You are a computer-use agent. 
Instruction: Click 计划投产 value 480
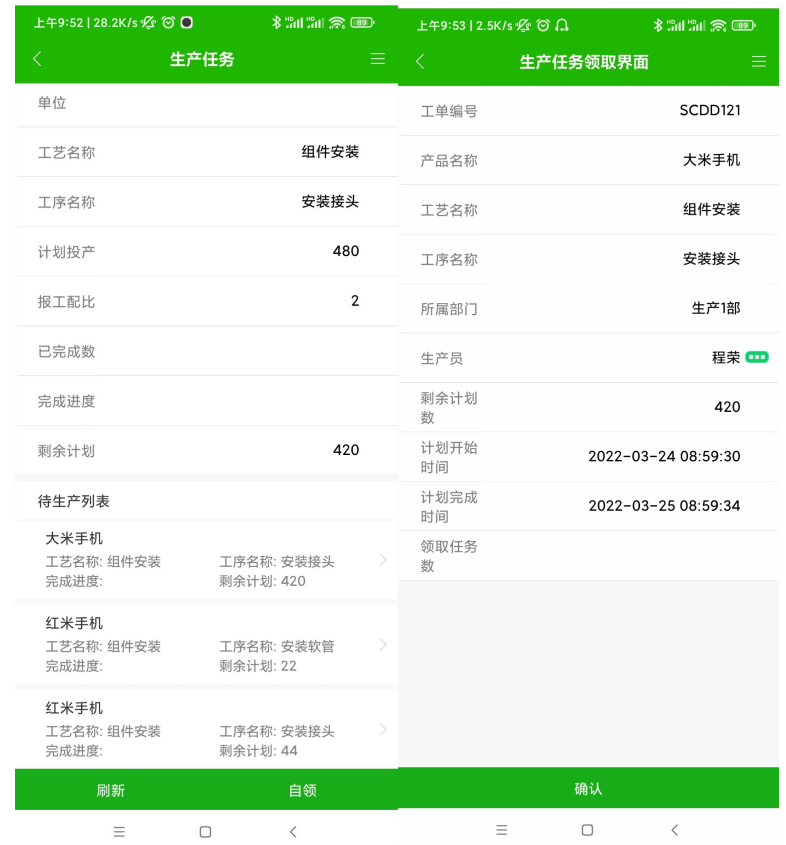(x=345, y=251)
